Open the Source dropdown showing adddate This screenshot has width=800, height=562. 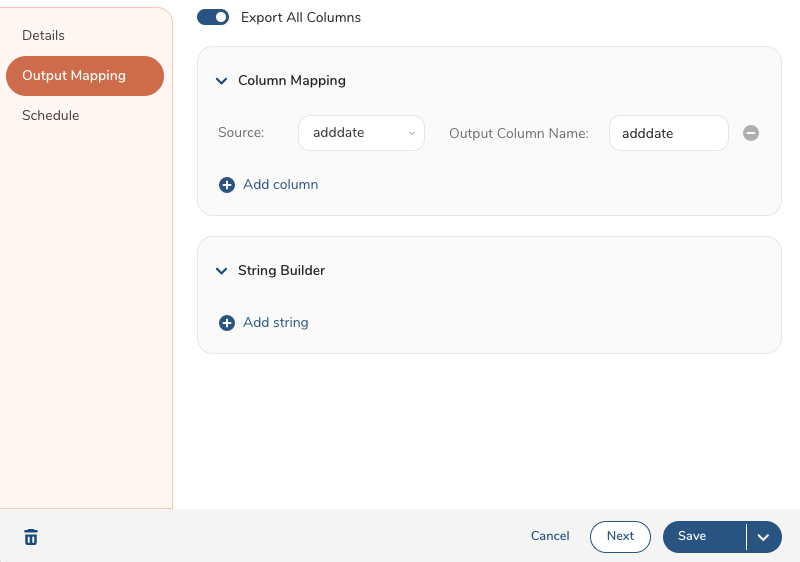pyautogui.click(x=361, y=133)
